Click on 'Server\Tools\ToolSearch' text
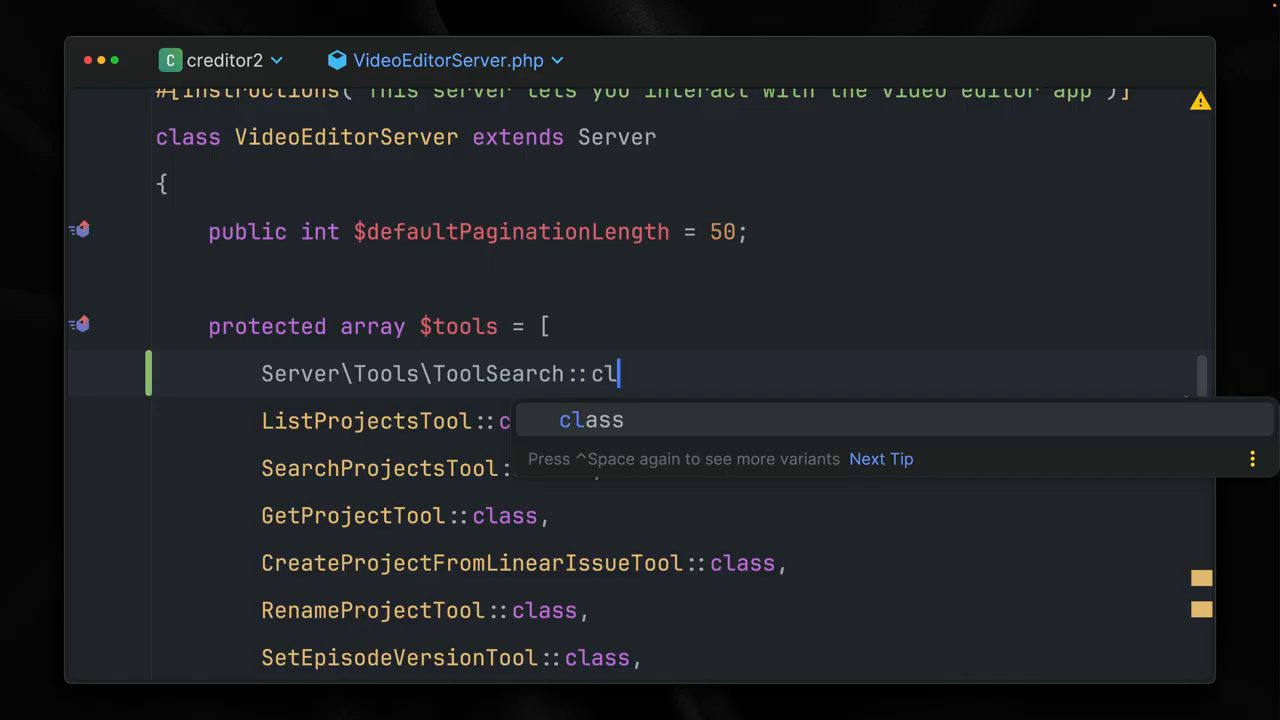Screen dimensions: 1280x720 click(x=413, y=374)
